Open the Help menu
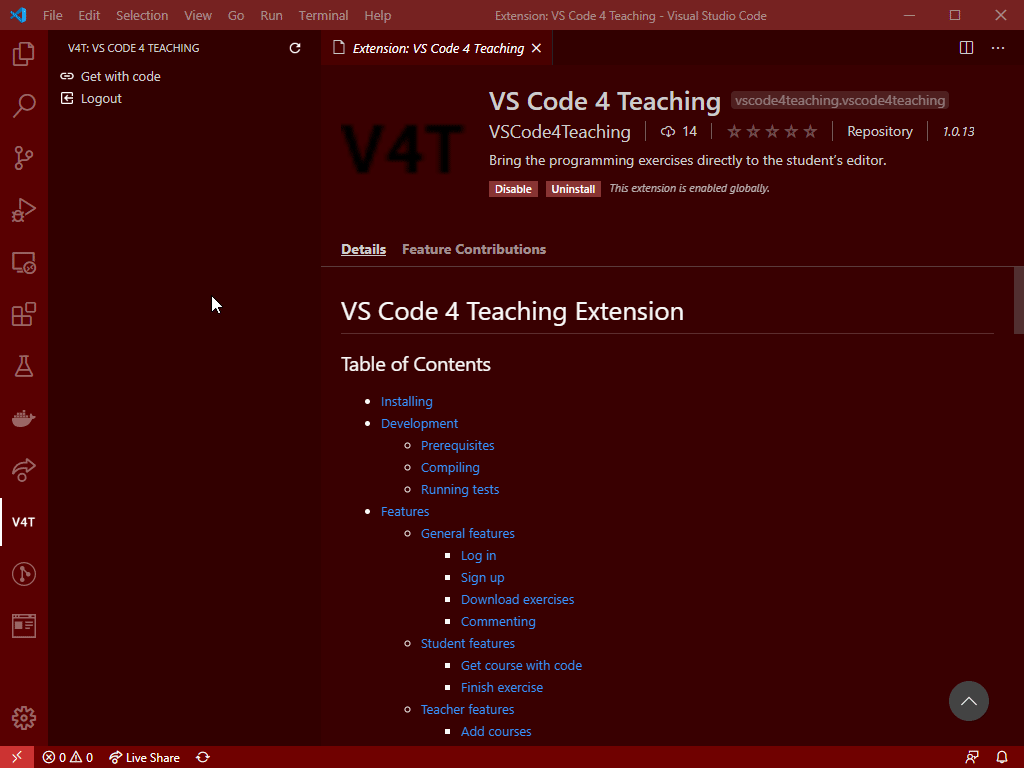Viewport: 1024px width, 768px height. pyautogui.click(x=377, y=15)
